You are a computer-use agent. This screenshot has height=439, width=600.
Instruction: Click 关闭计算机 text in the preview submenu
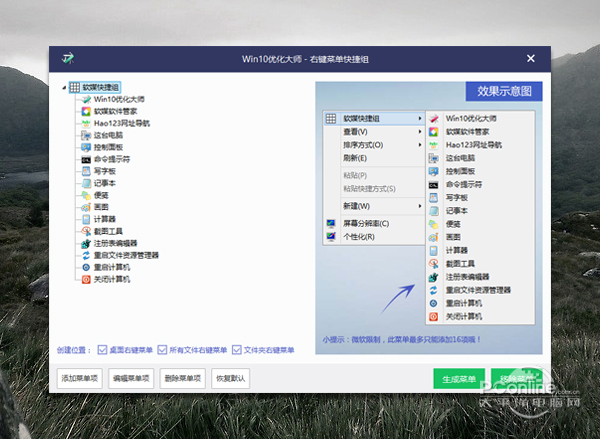point(464,317)
